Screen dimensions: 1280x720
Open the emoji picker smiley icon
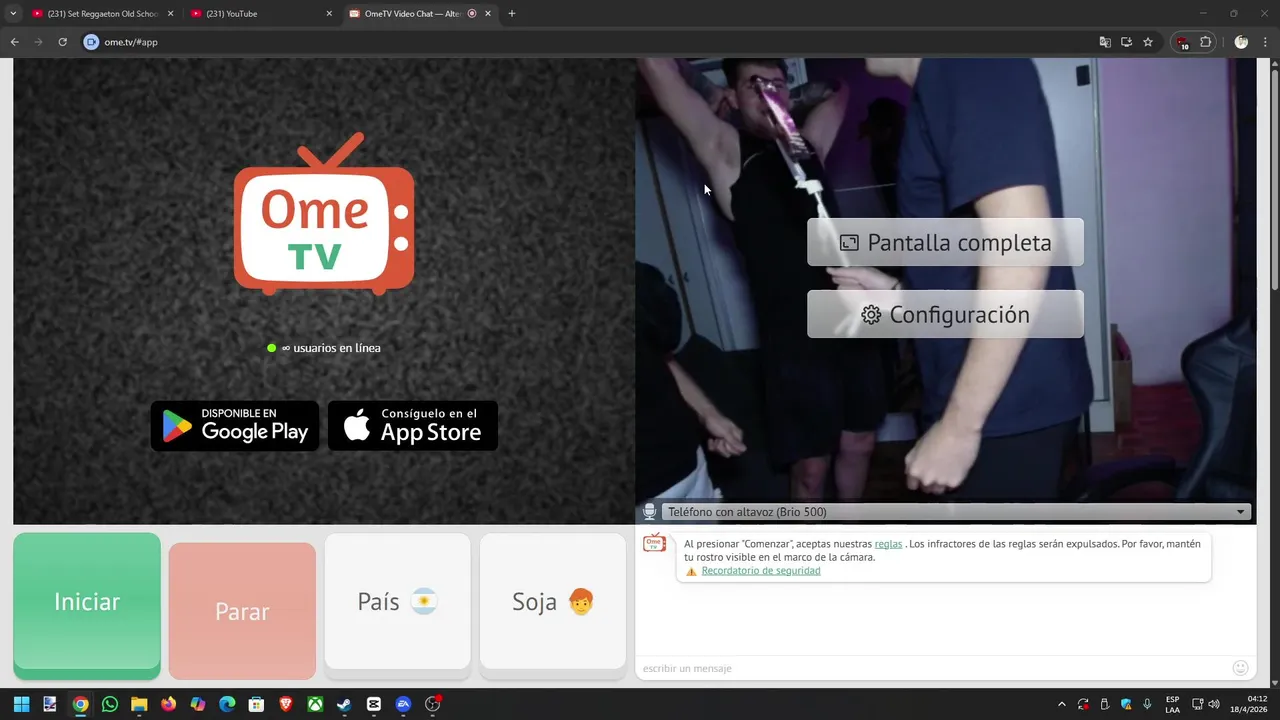pos(1241,668)
